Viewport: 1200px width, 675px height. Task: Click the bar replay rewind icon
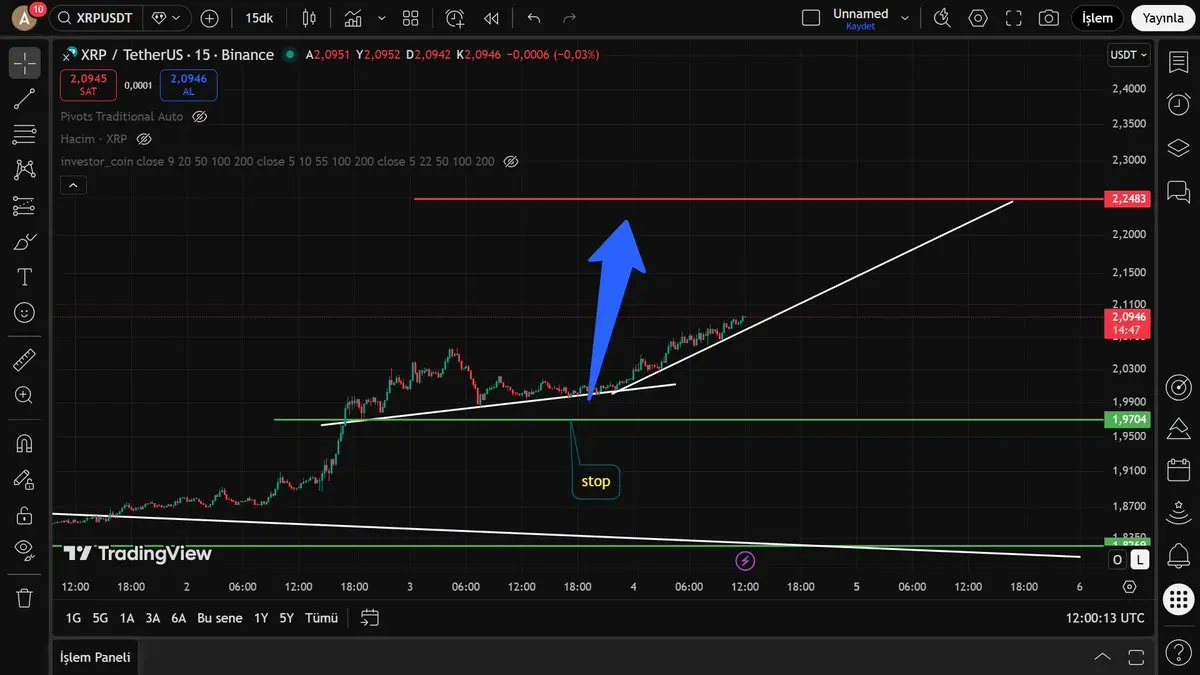click(x=491, y=18)
